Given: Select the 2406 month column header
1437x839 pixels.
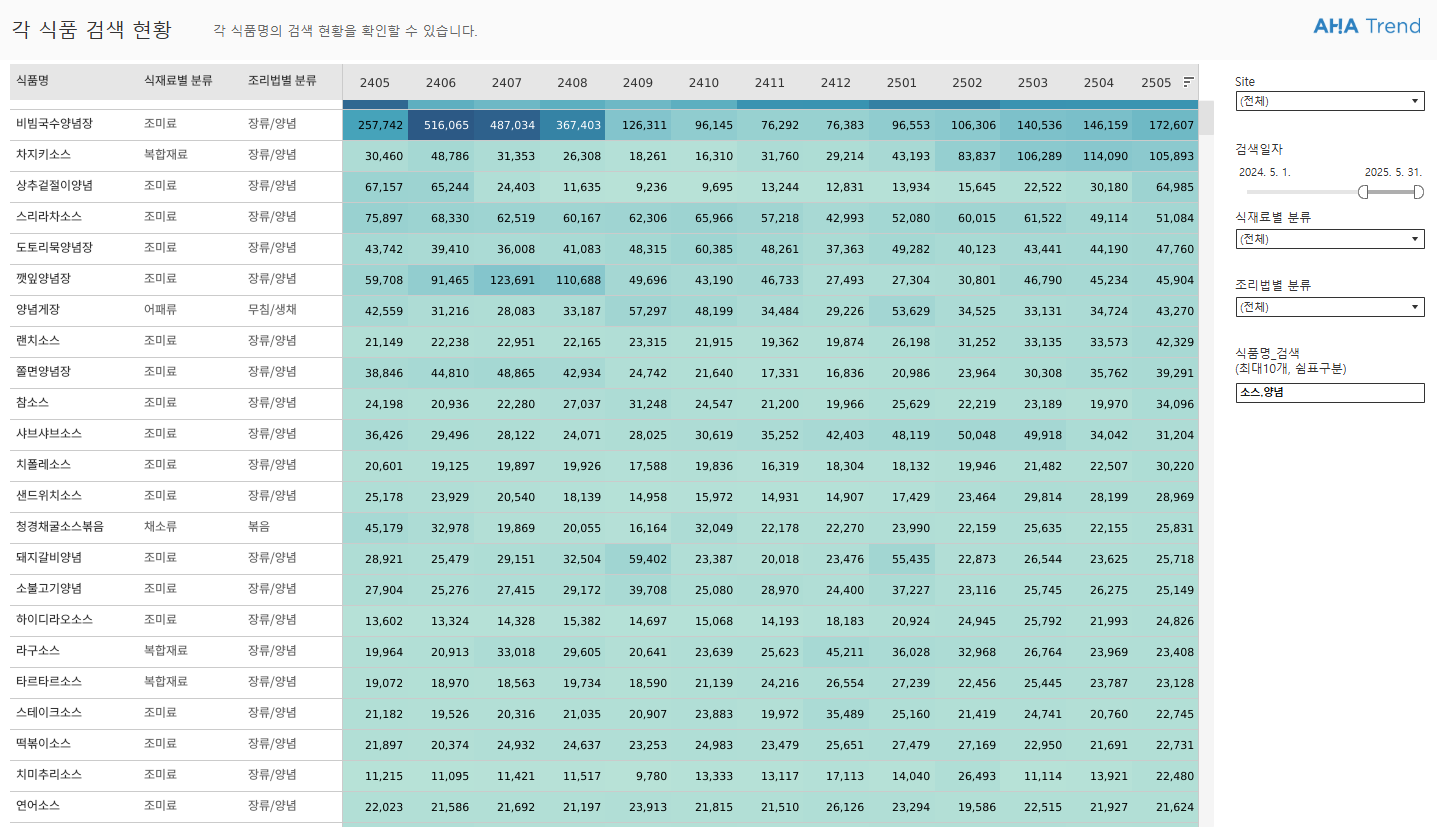Looking at the screenshot, I should [441, 83].
